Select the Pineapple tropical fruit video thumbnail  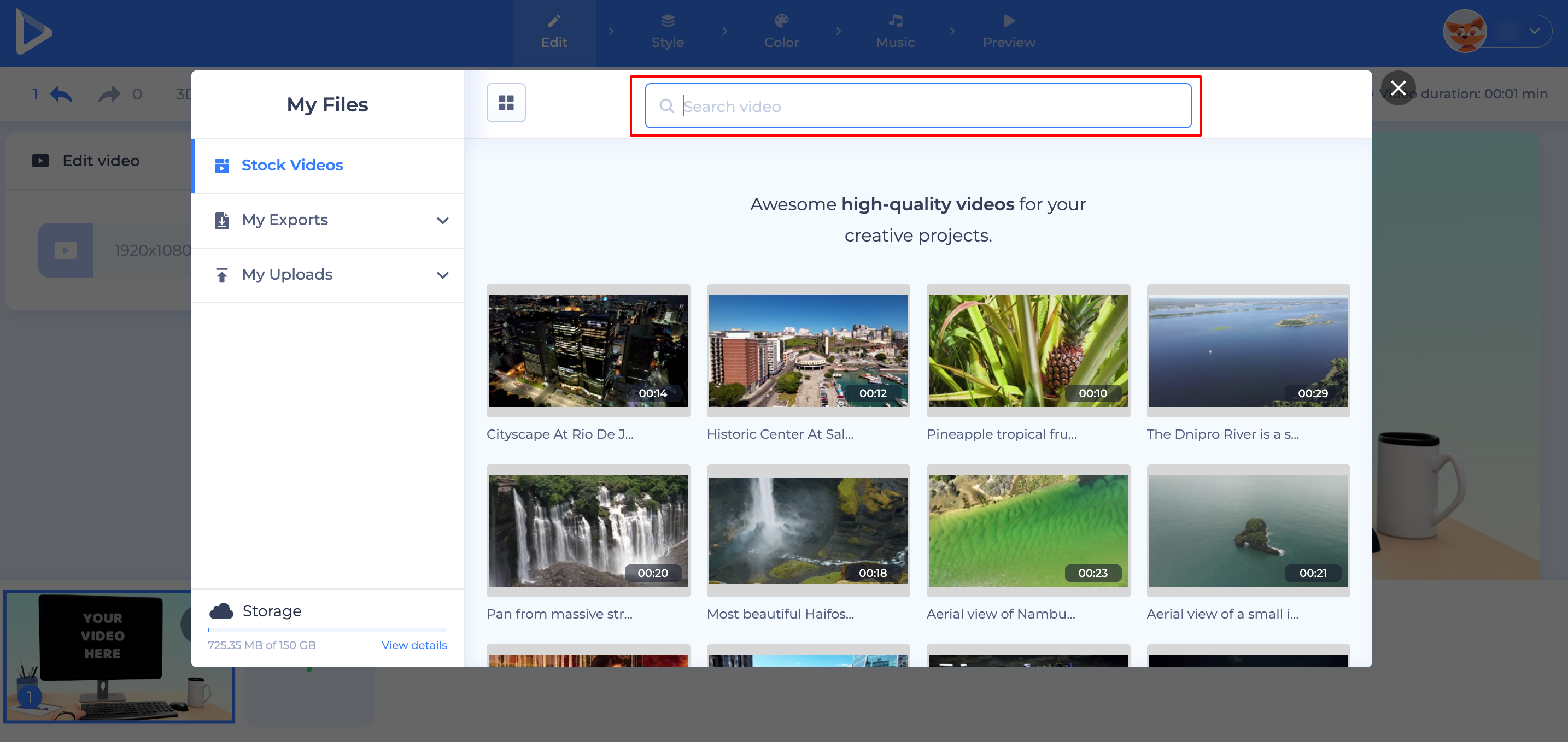coord(1028,350)
